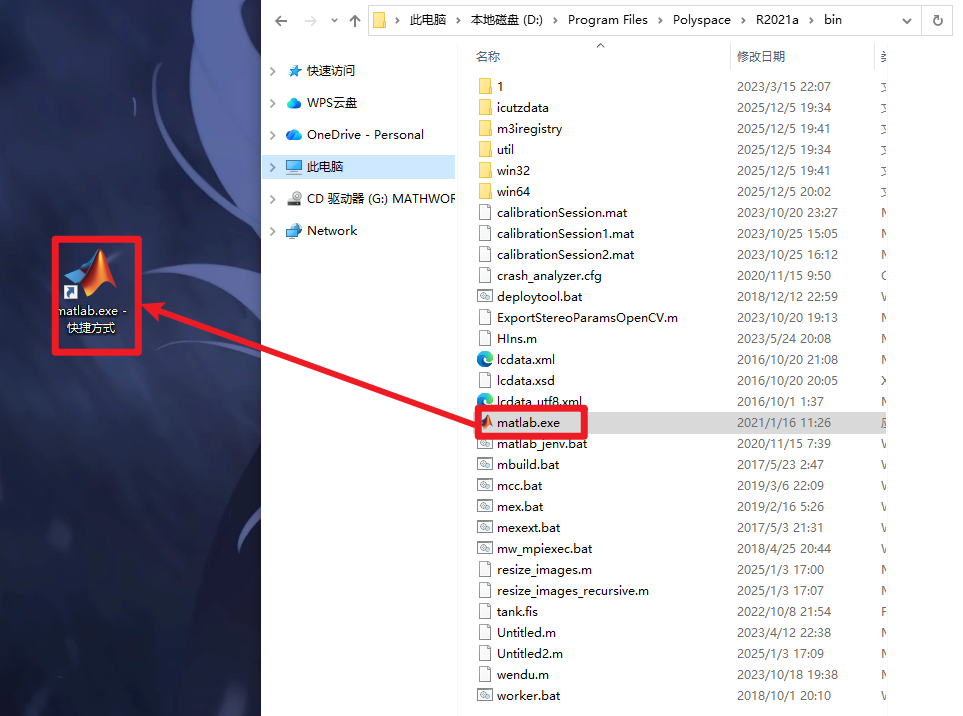Click the Program Files breadcrumb
Screen dimensions: 963x716
point(607,20)
